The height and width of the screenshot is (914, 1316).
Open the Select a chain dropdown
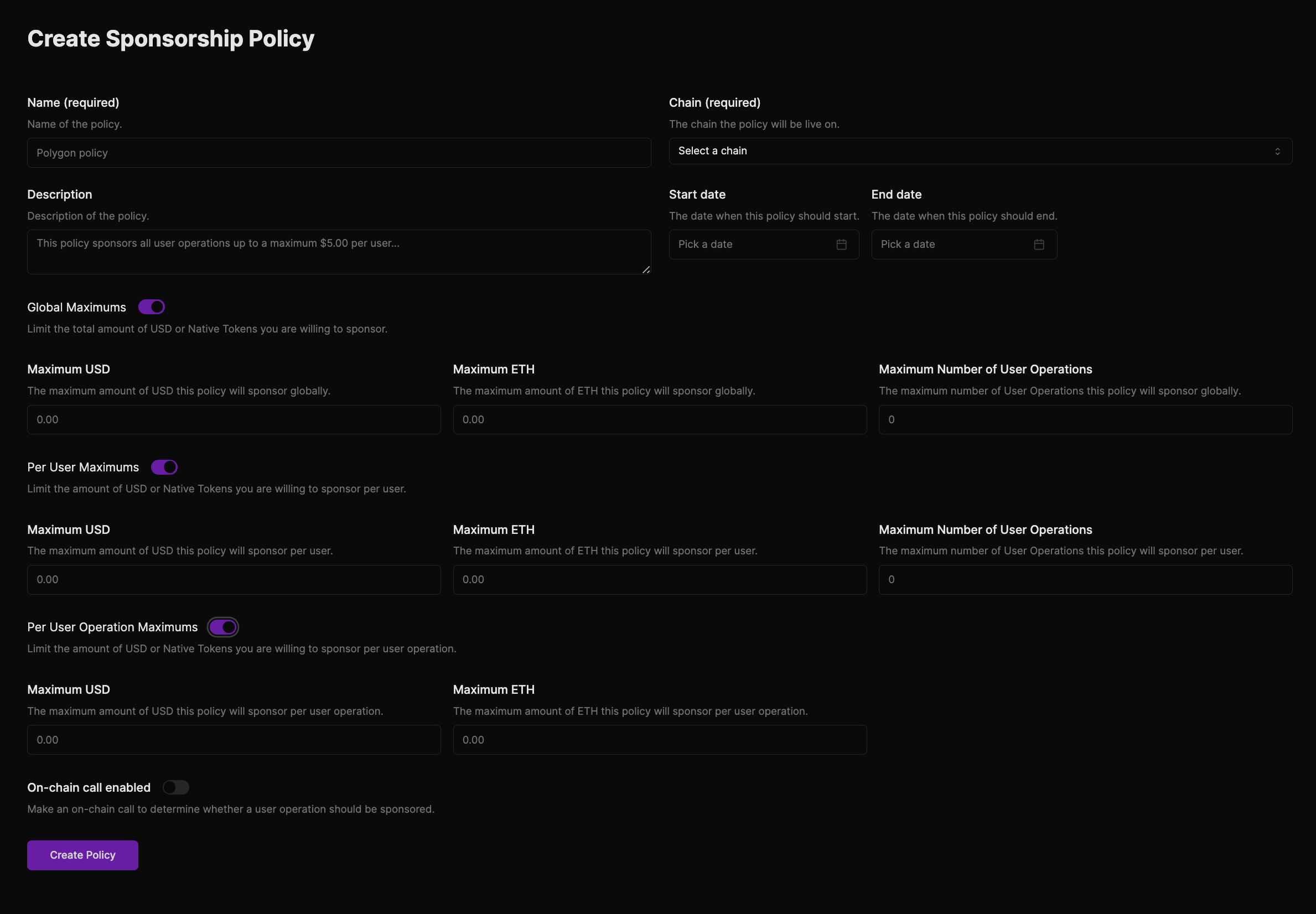click(980, 151)
